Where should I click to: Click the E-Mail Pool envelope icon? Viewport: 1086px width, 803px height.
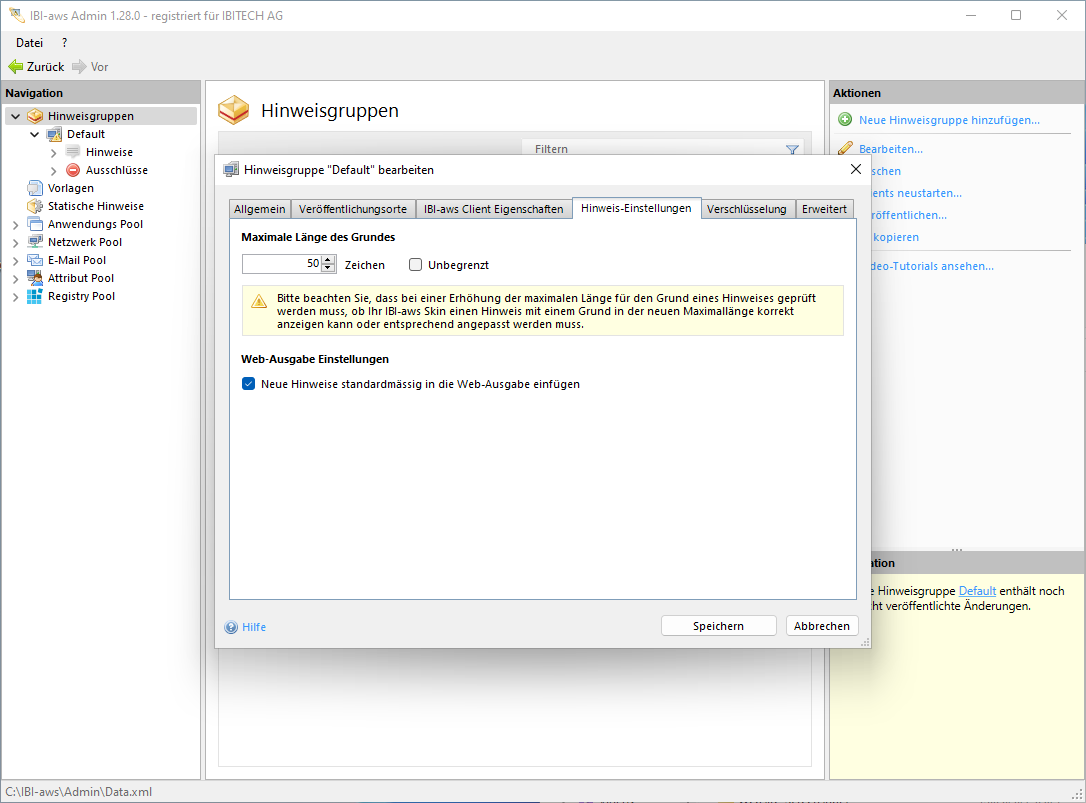click(35, 260)
